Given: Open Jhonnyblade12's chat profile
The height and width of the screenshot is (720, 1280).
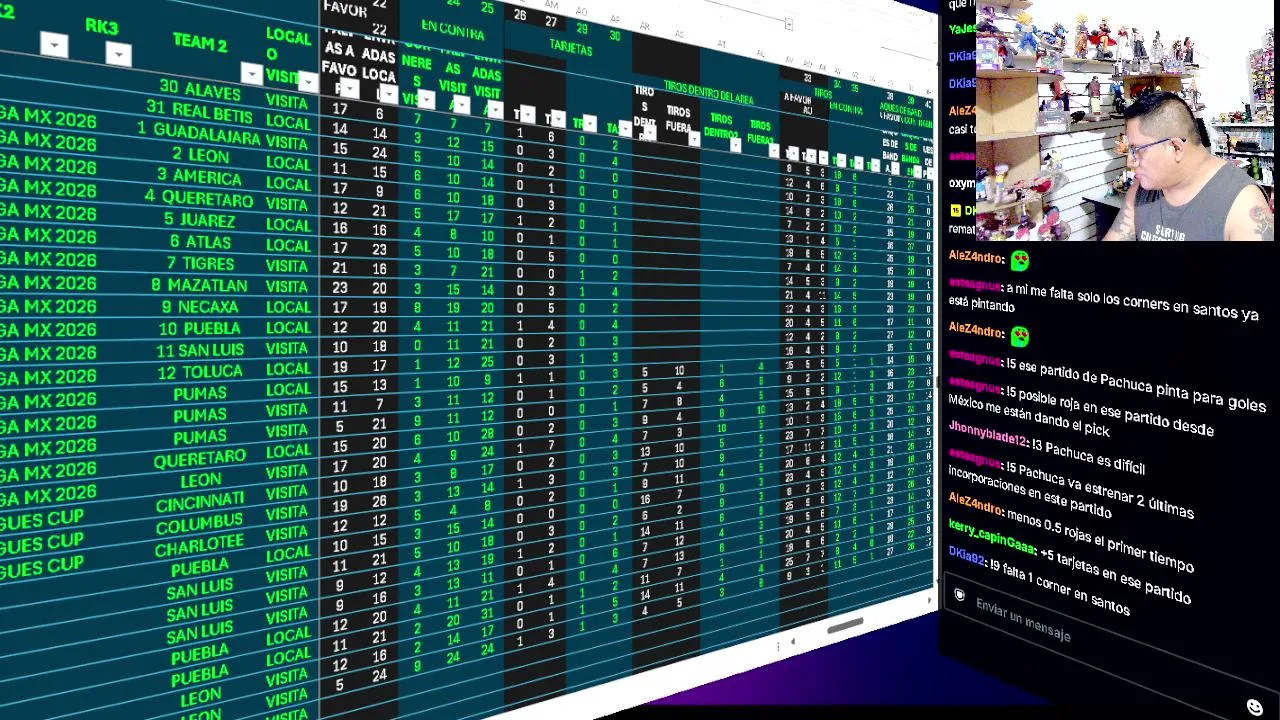Looking at the screenshot, I should (x=988, y=436).
